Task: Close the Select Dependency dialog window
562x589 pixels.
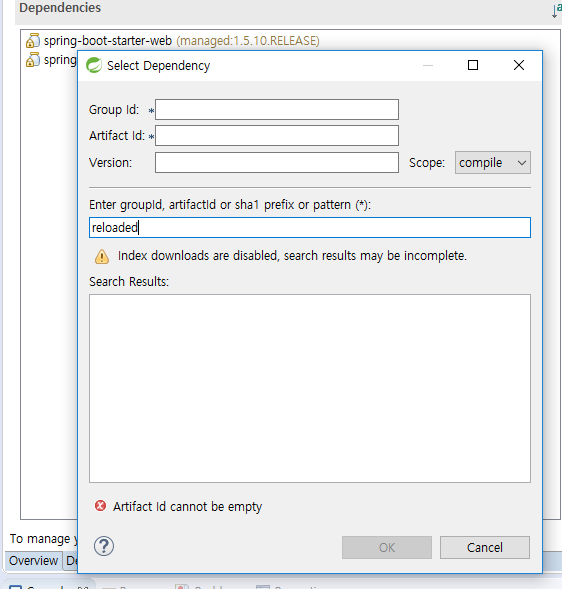Action: (519, 65)
